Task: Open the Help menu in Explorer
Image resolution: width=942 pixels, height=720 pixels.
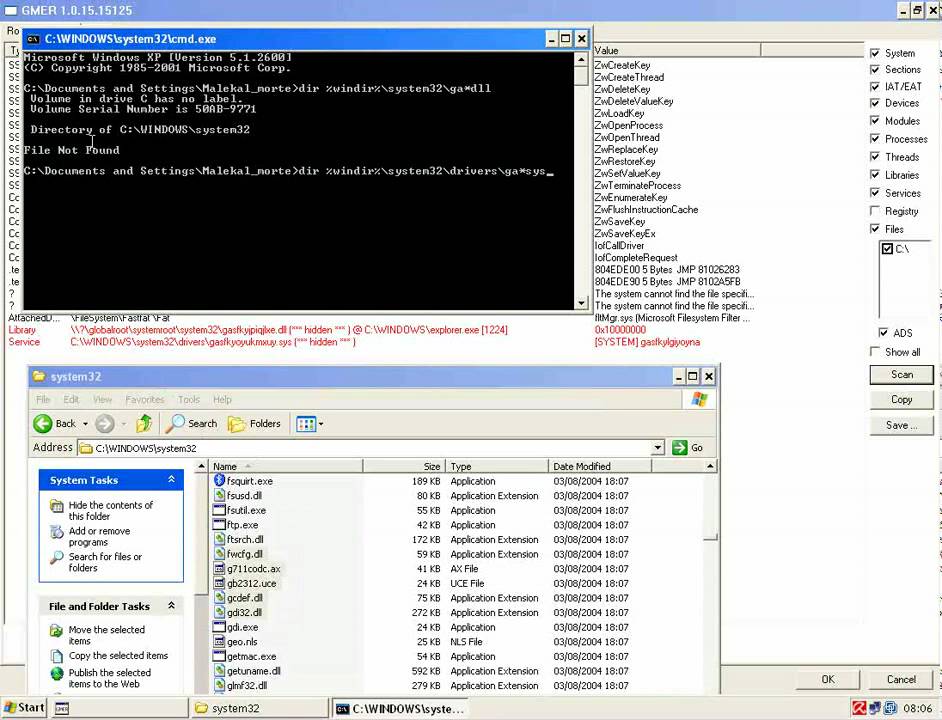Action: 222,400
